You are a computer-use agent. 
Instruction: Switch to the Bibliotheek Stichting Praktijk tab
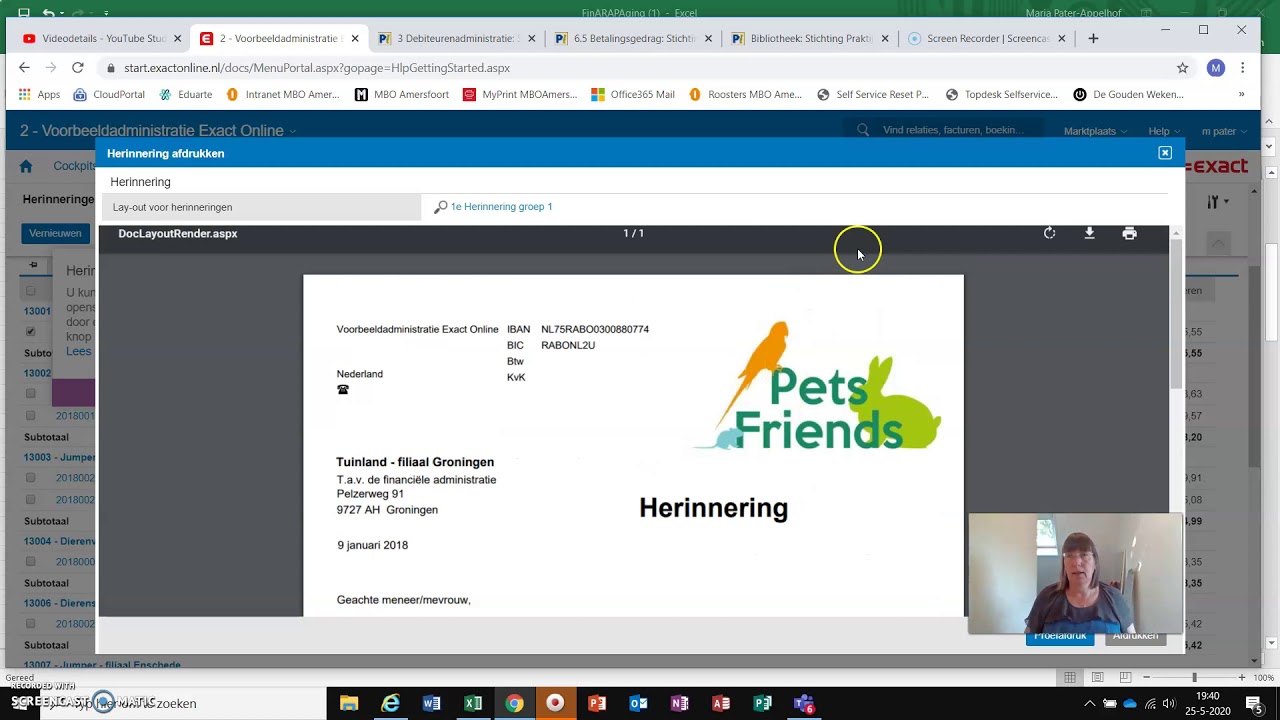click(811, 38)
